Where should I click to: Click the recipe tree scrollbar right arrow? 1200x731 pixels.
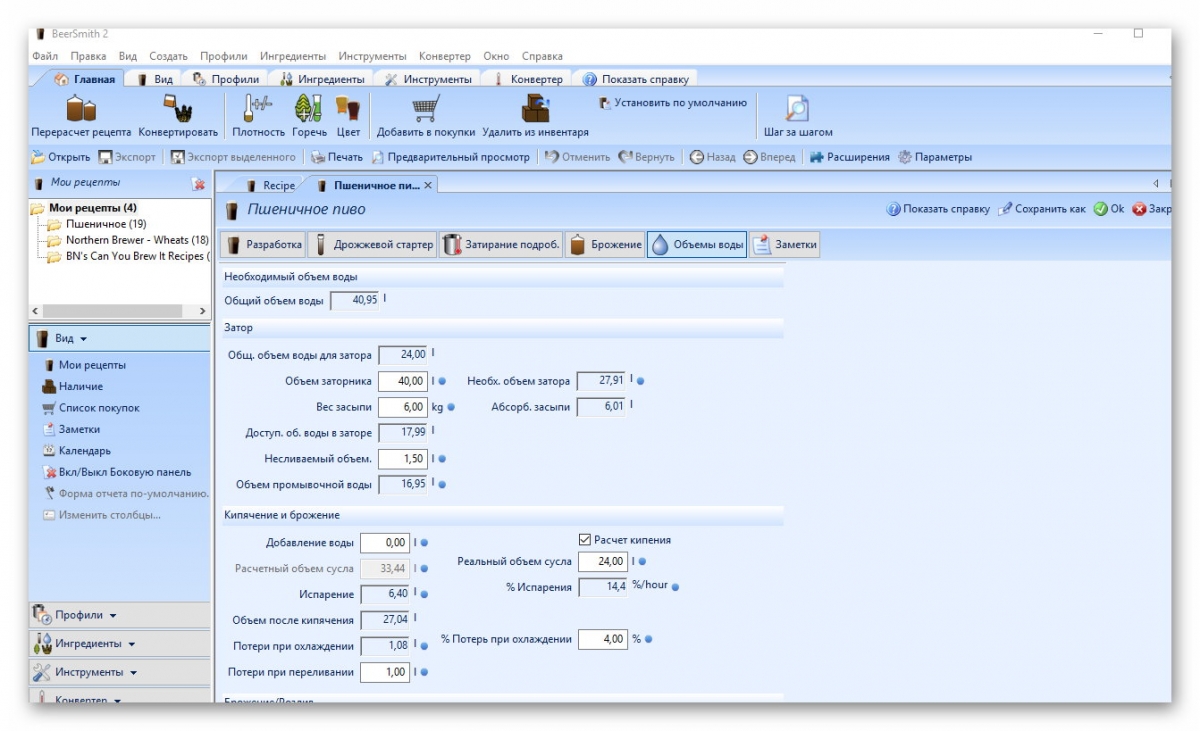click(x=202, y=312)
